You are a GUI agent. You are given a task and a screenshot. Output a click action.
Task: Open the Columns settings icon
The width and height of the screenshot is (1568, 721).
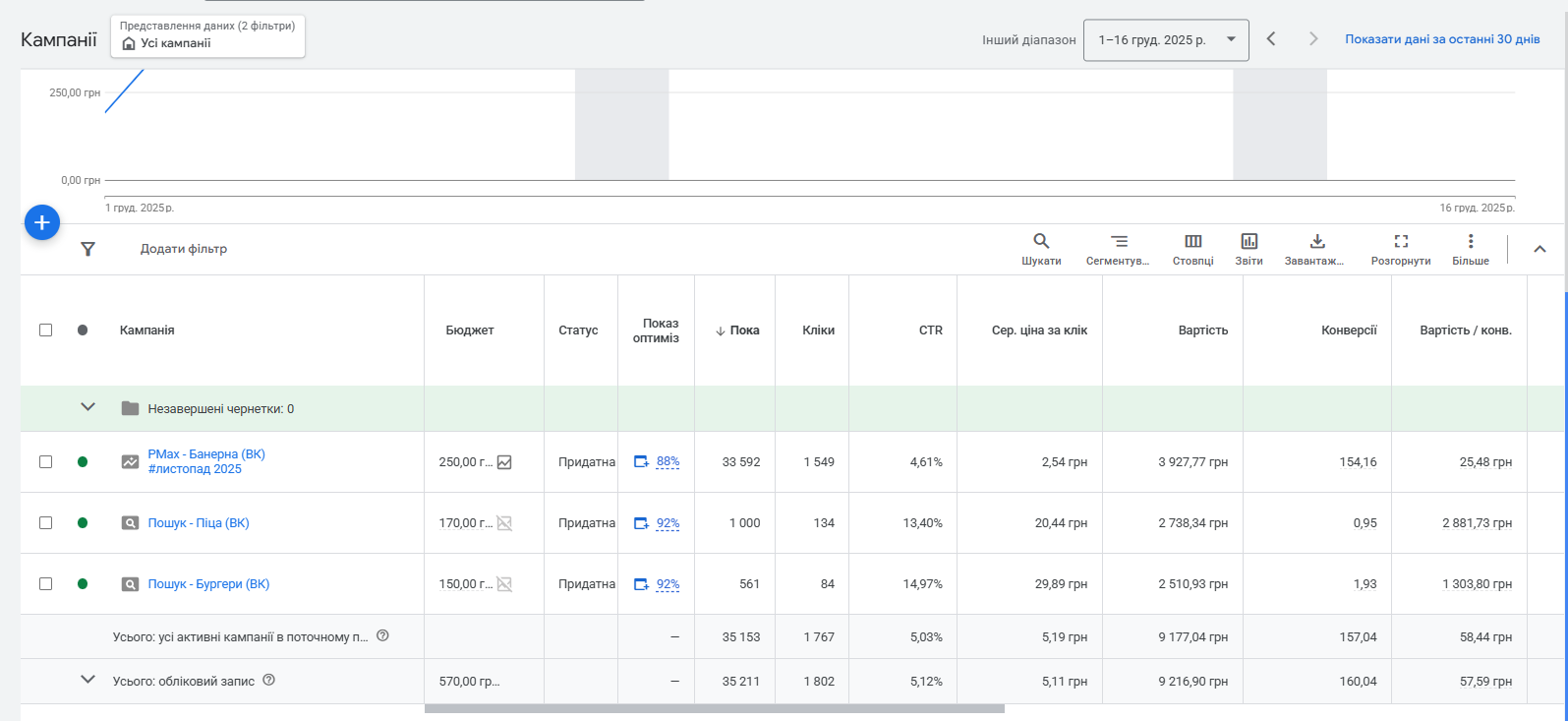(1192, 242)
